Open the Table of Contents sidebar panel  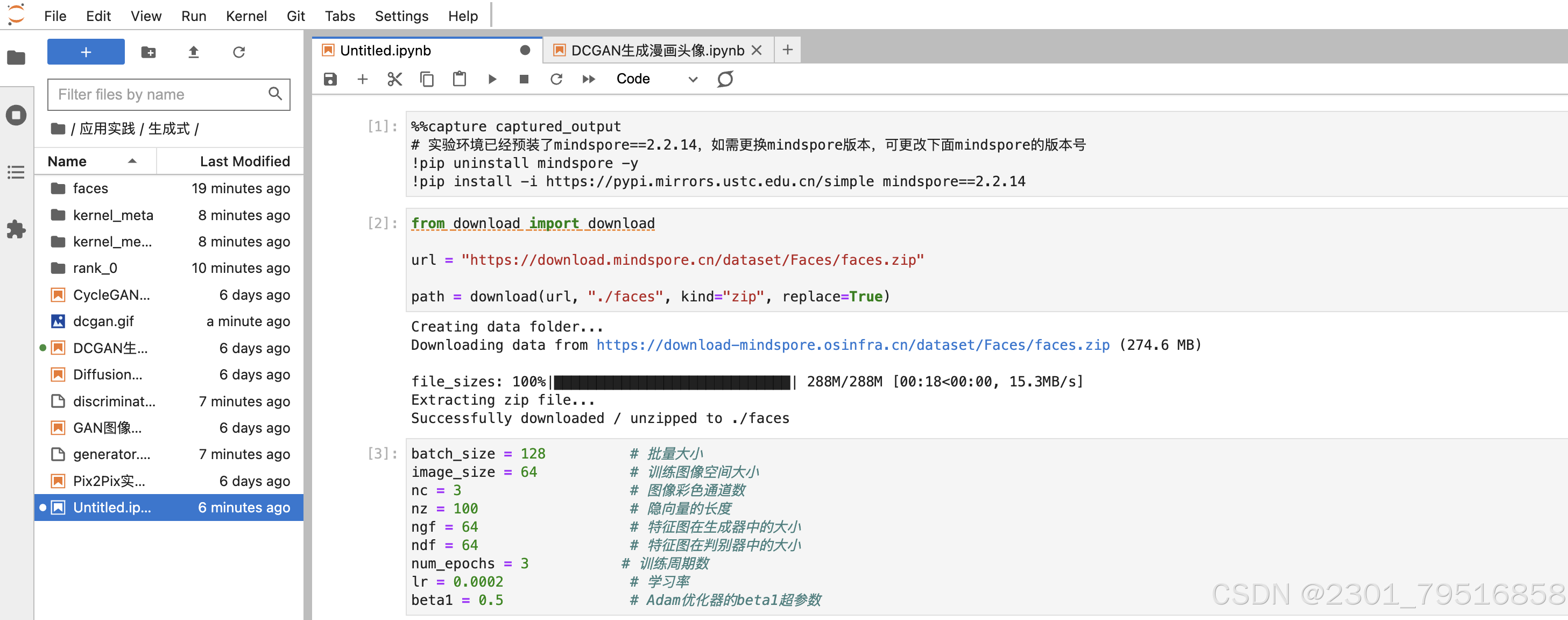click(16, 172)
